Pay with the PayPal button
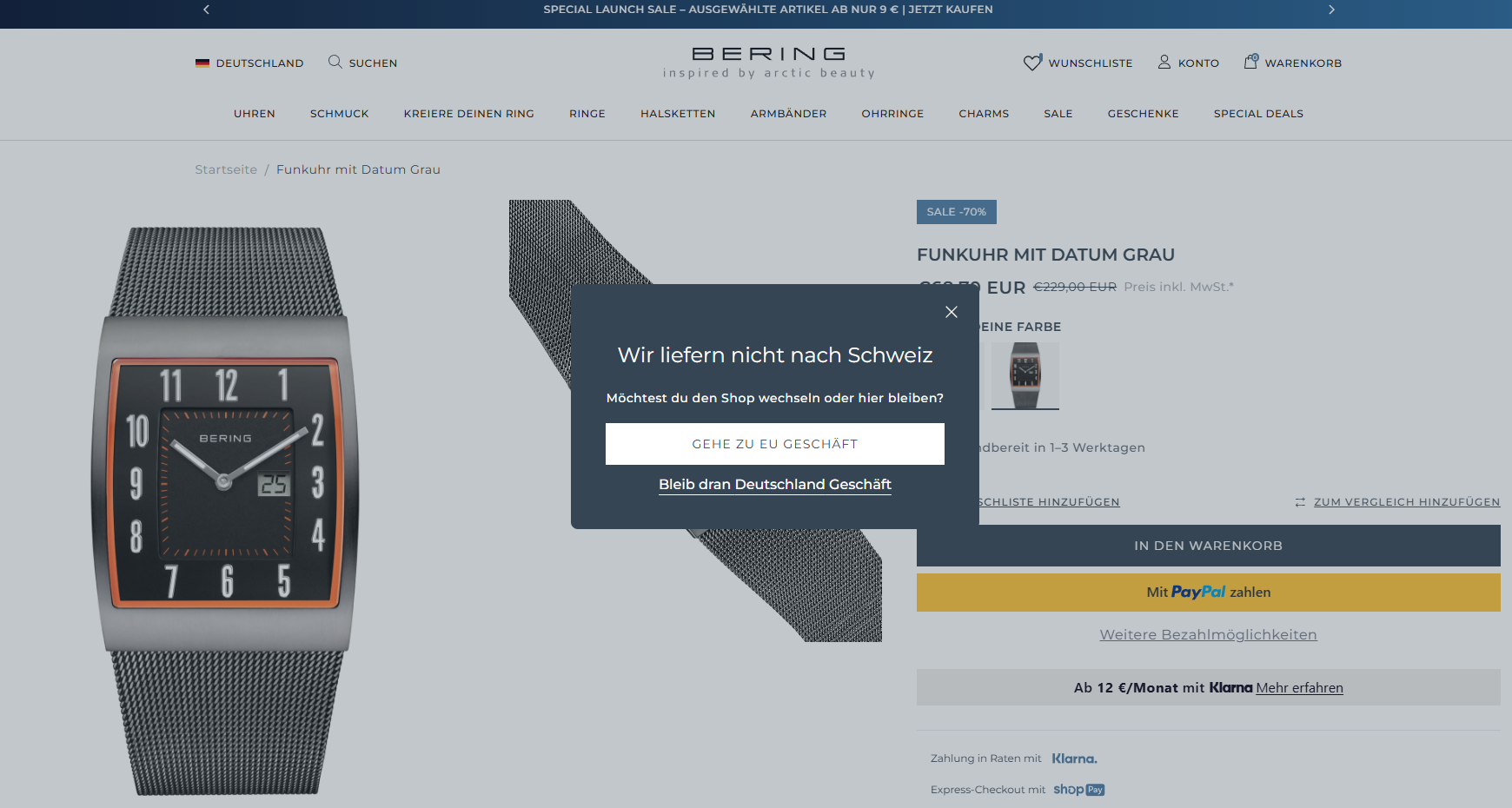This screenshot has height=808, width=1512. [1209, 593]
